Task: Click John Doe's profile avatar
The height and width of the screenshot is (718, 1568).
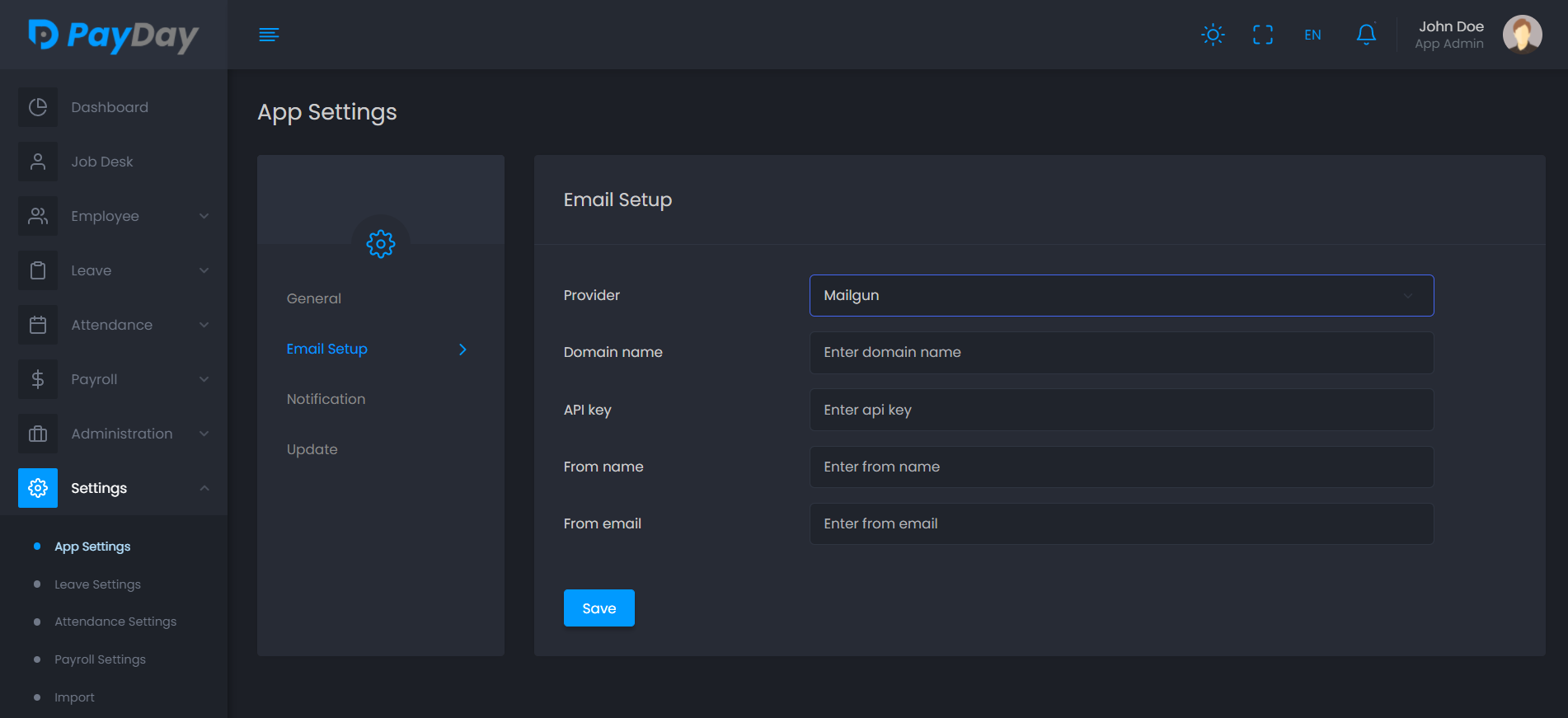Action: pos(1521,35)
